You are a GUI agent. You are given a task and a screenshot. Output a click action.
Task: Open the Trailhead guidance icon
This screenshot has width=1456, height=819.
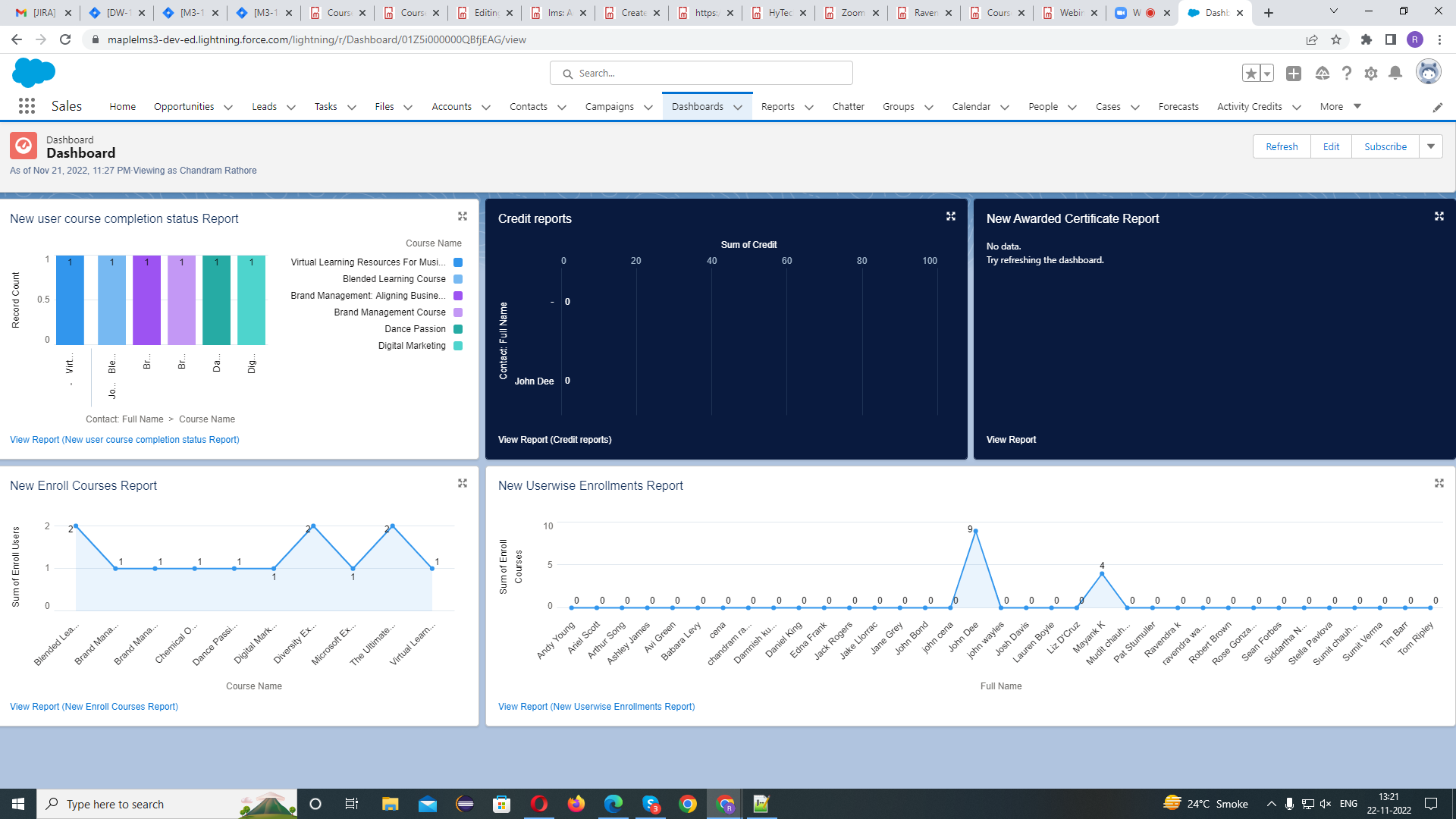1323,74
